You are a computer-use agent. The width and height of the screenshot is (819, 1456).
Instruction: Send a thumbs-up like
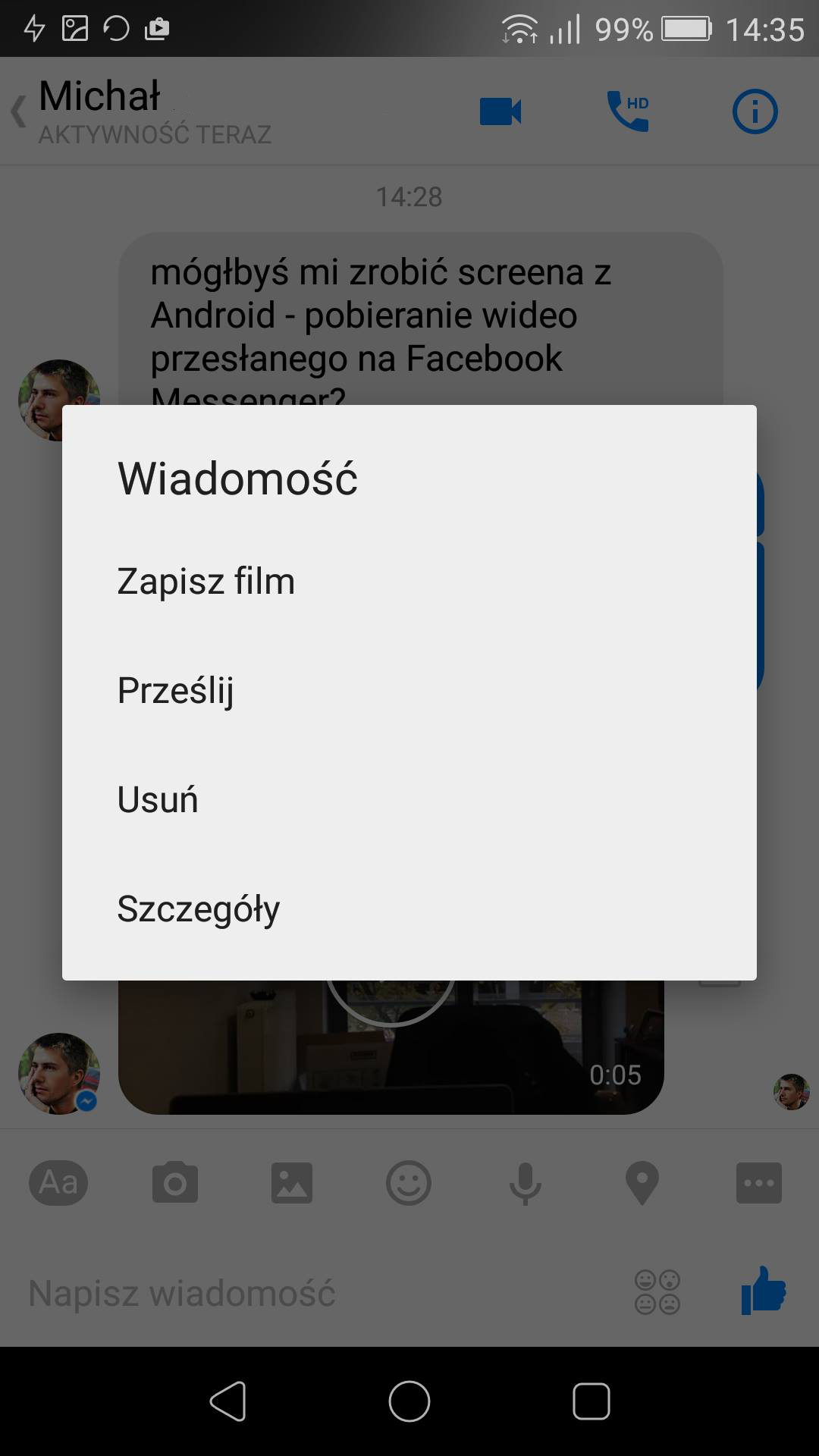coord(763,1290)
